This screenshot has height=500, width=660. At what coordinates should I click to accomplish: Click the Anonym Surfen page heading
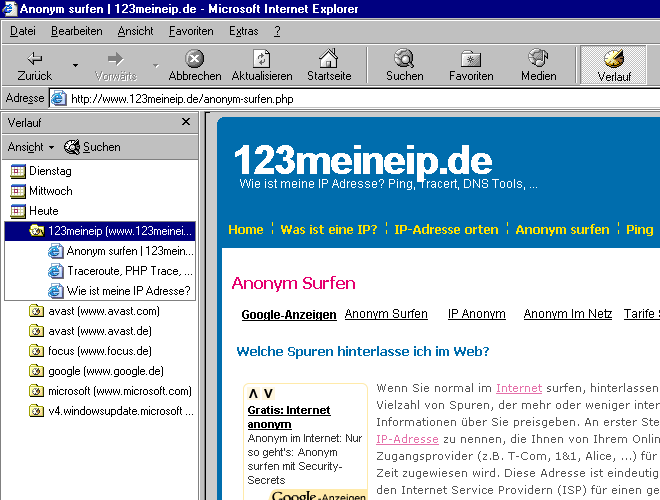pyautogui.click(x=293, y=283)
